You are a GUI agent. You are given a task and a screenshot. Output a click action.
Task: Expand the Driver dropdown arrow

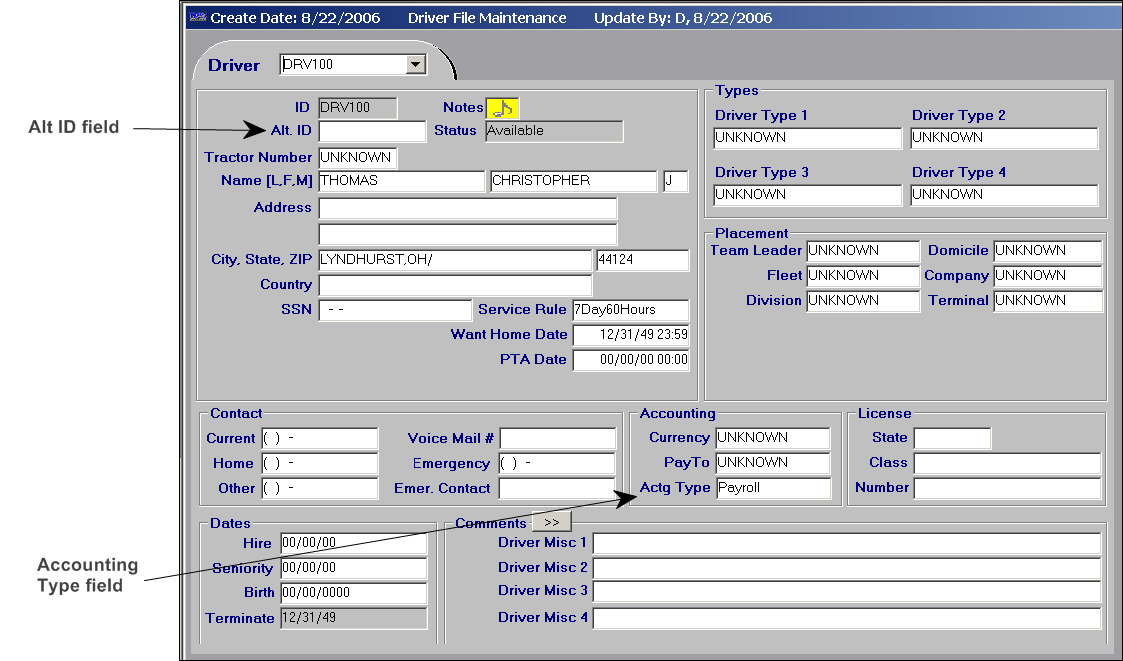pos(415,64)
